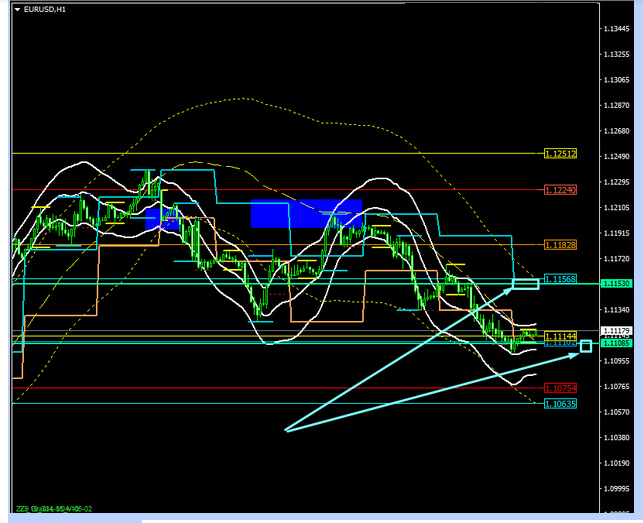Screen dimensions: 643x523
Task: Select the cyan 1.10635 price label
Action: [x=559, y=404]
